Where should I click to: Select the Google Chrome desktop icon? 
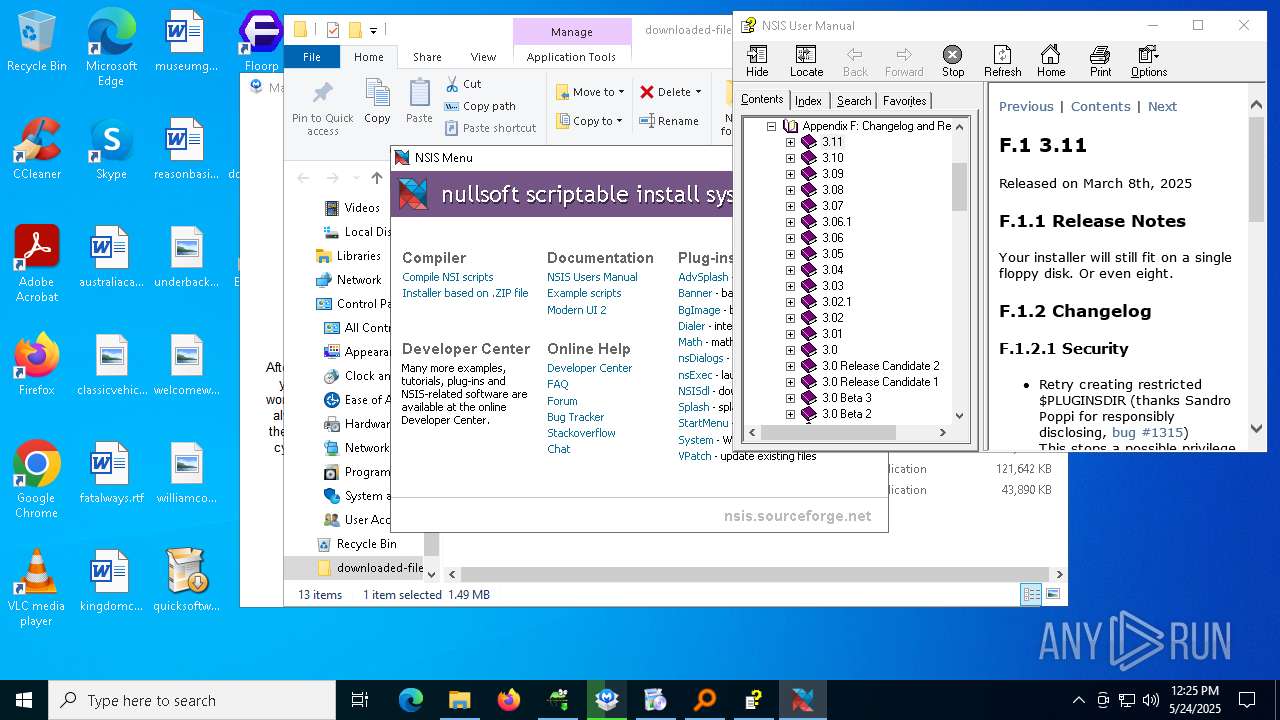coord(37,480)
